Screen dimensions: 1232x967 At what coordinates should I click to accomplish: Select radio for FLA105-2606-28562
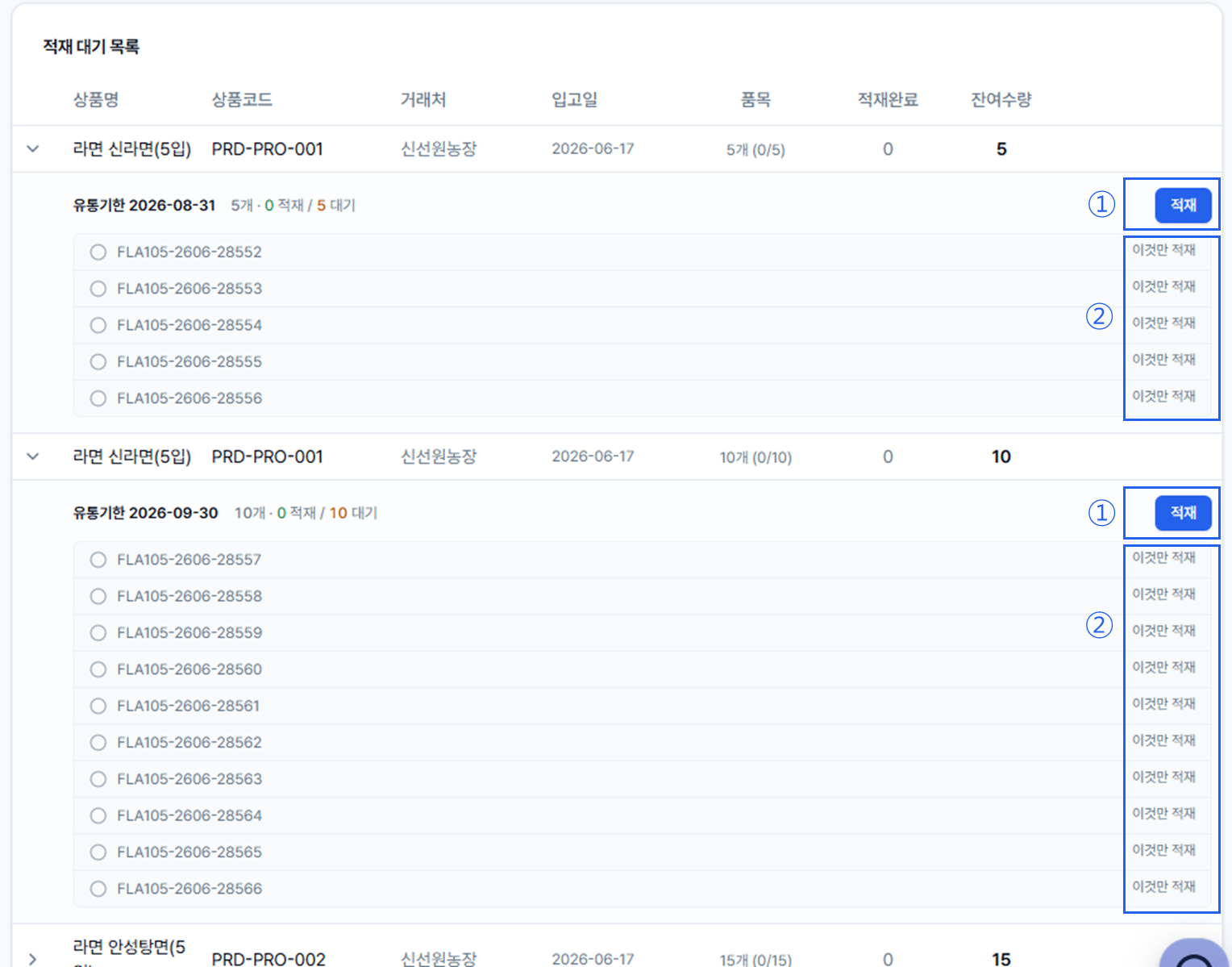coord(98,742)
